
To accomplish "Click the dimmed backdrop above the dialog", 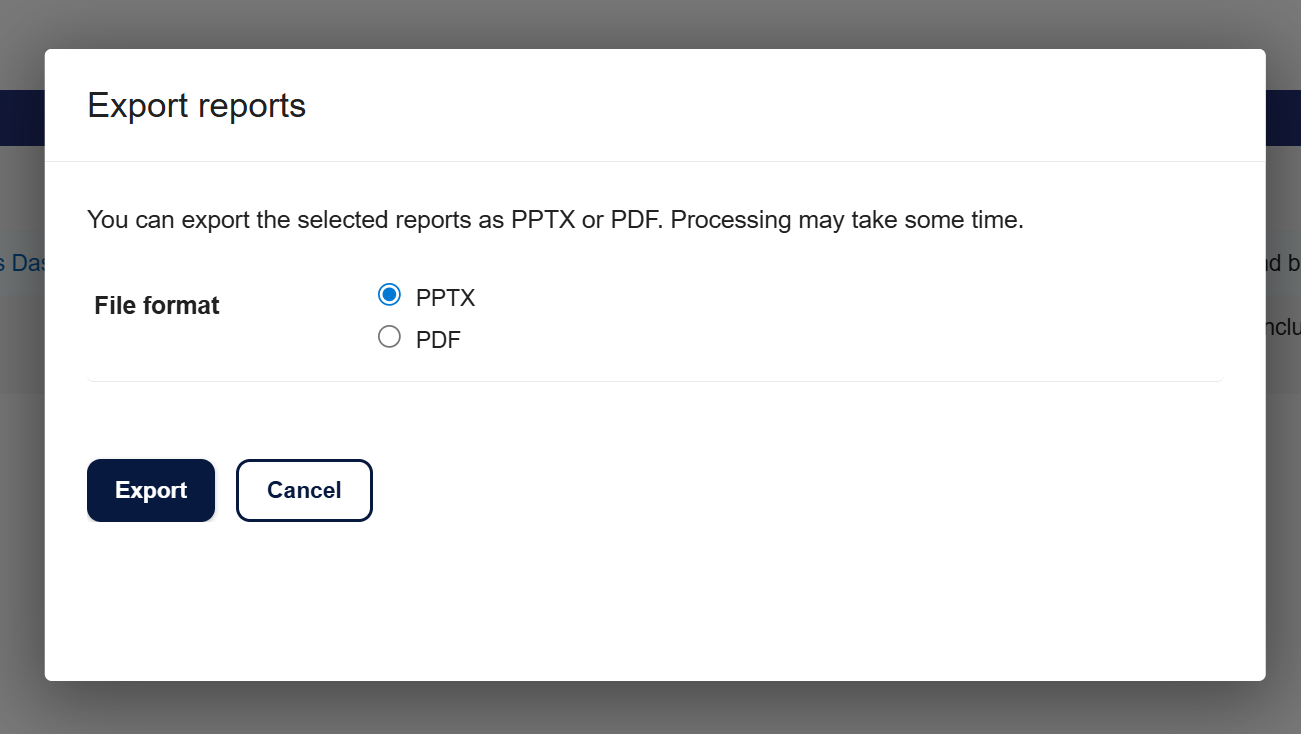I will tap(650, 22).
